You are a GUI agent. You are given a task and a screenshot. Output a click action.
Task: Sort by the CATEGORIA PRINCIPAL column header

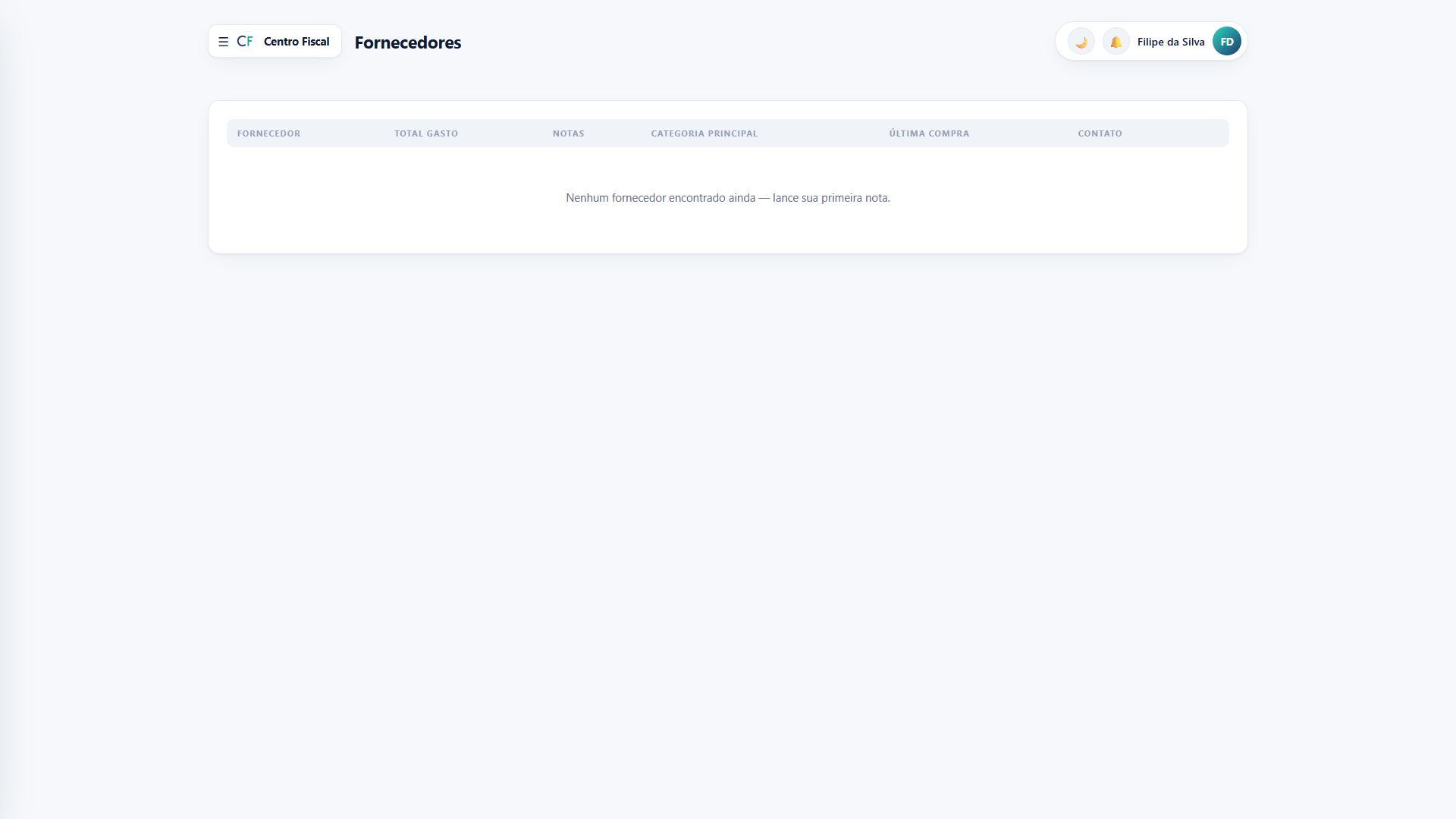(704, 133)
